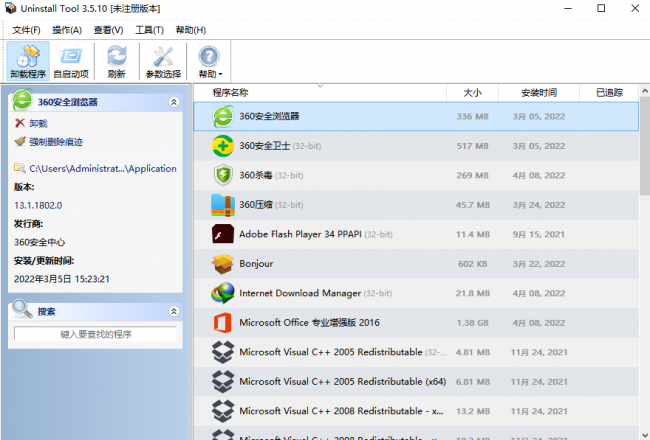Viewport: 650px width, 440px height.
Task: Select the 360安全浏览器 program icon
Action: coord(223,117)
